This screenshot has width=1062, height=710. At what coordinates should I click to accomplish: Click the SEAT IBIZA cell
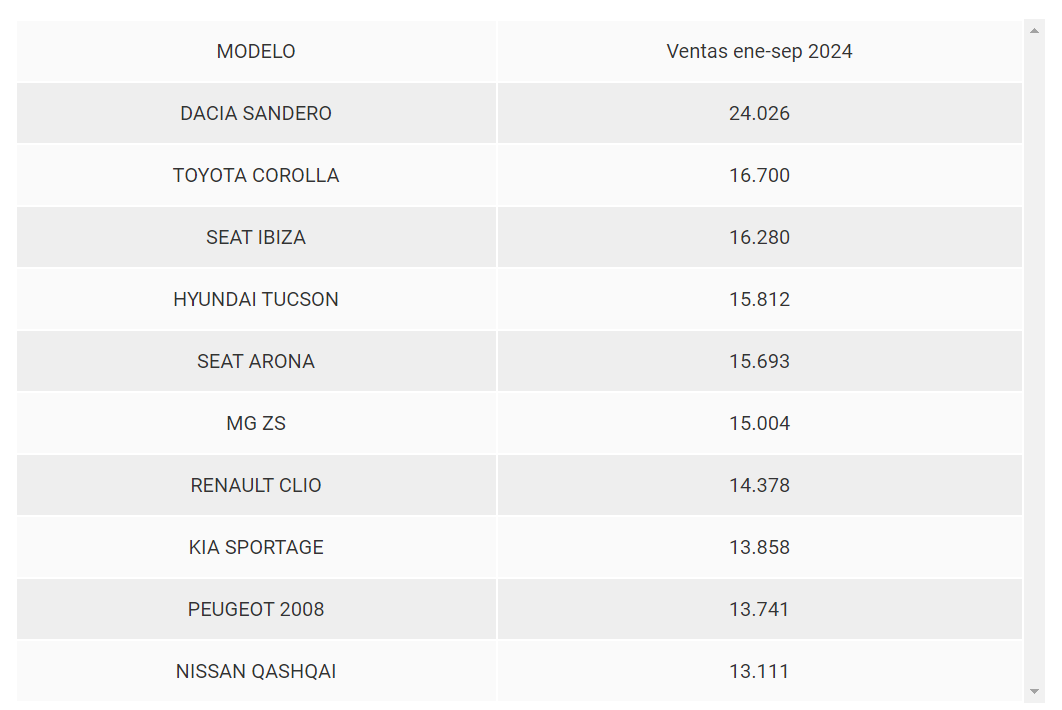click(x=256, y=237)
